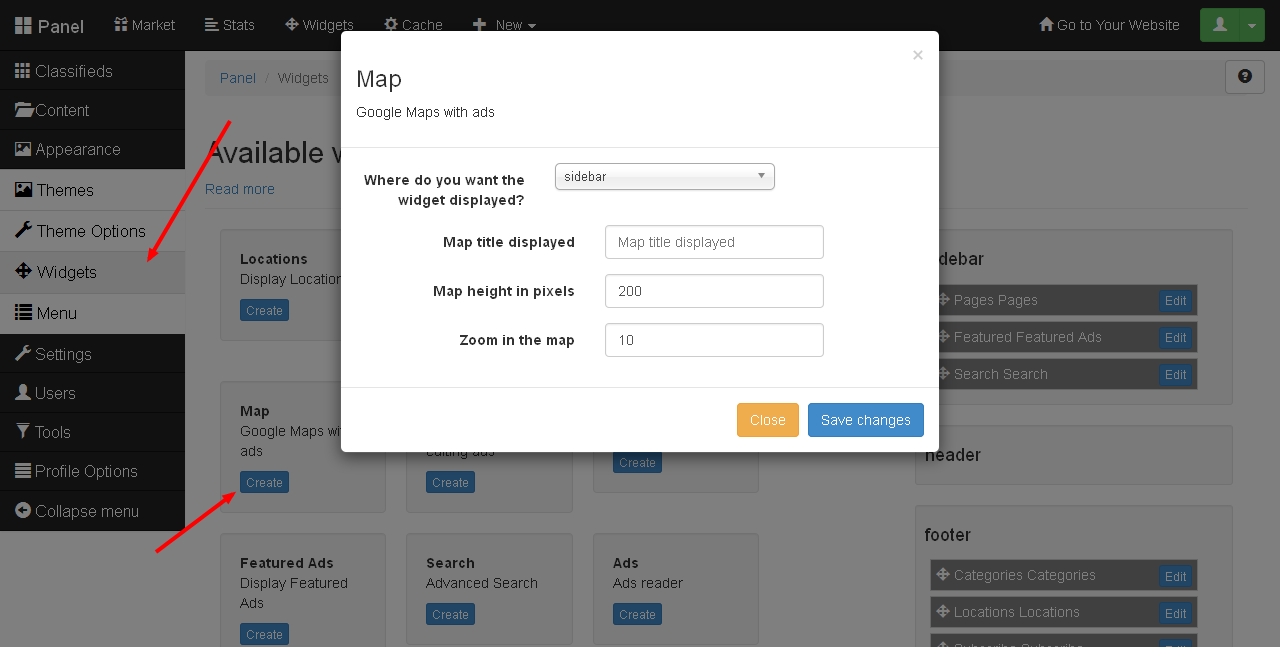Expand the user menu caret
The image size is (1280, 647).
tap(1252, 25)
